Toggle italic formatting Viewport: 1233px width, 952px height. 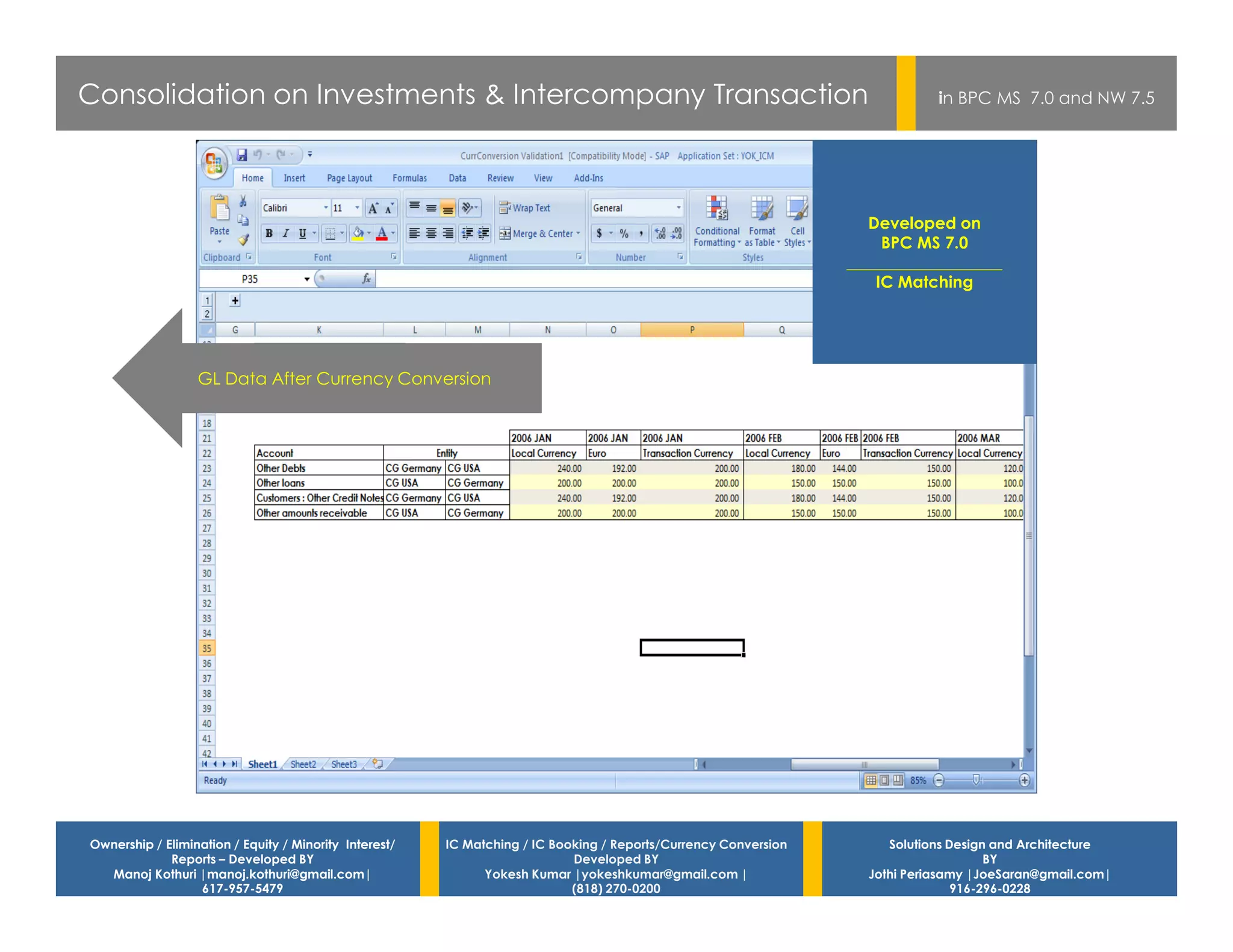click(x=286, y=233)
